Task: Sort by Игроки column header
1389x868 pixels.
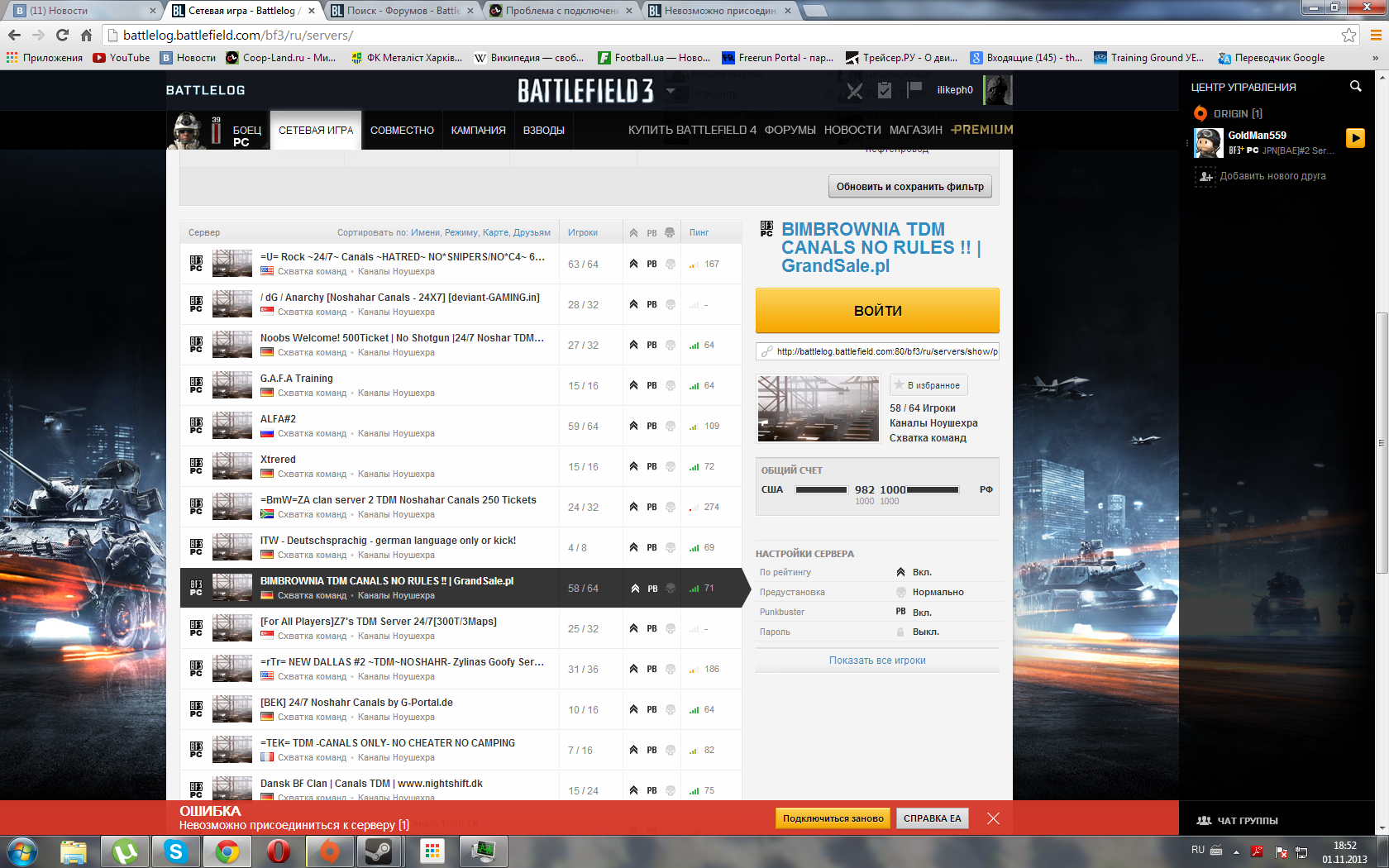Action: click(583, 233)
